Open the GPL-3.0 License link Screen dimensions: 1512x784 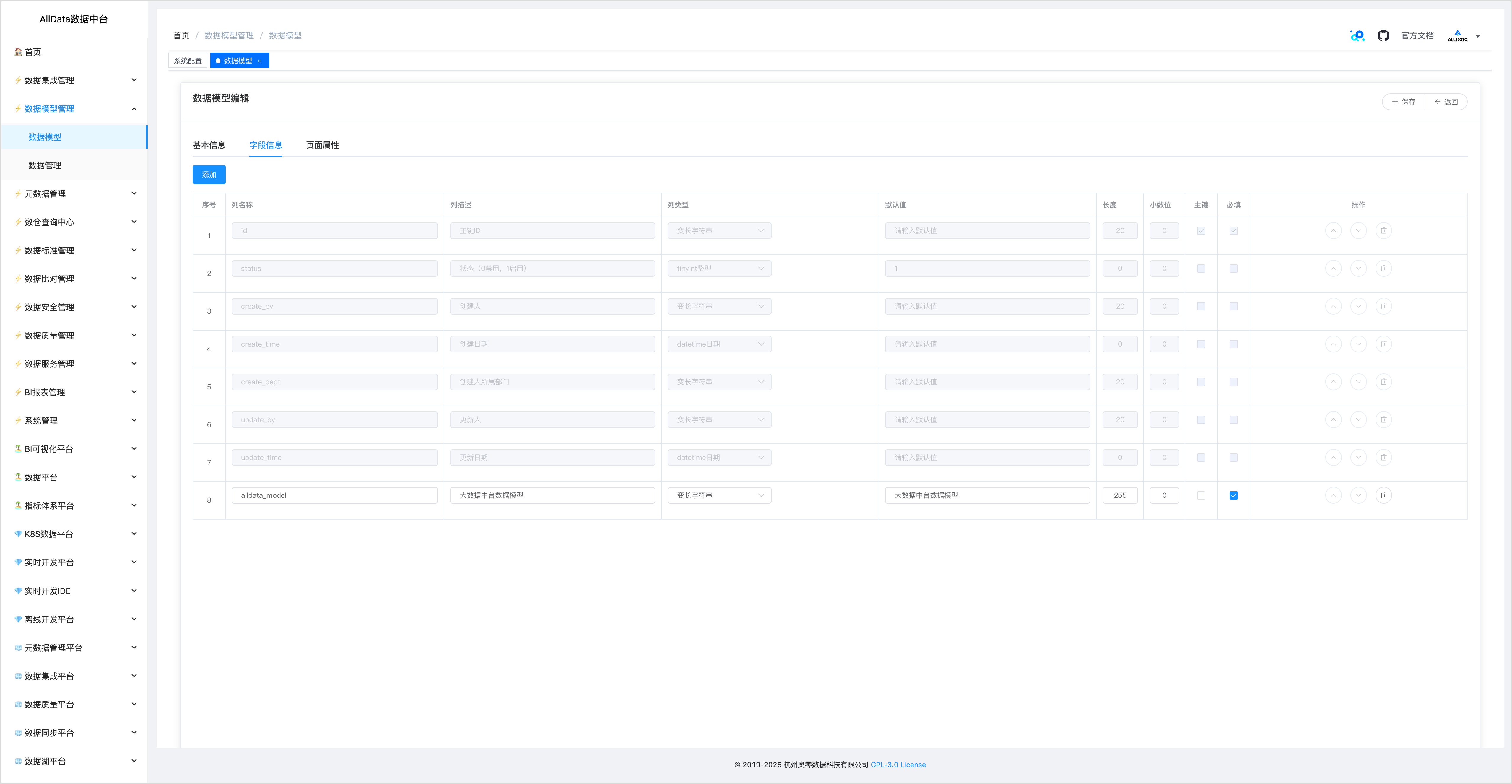coord(898,765)
